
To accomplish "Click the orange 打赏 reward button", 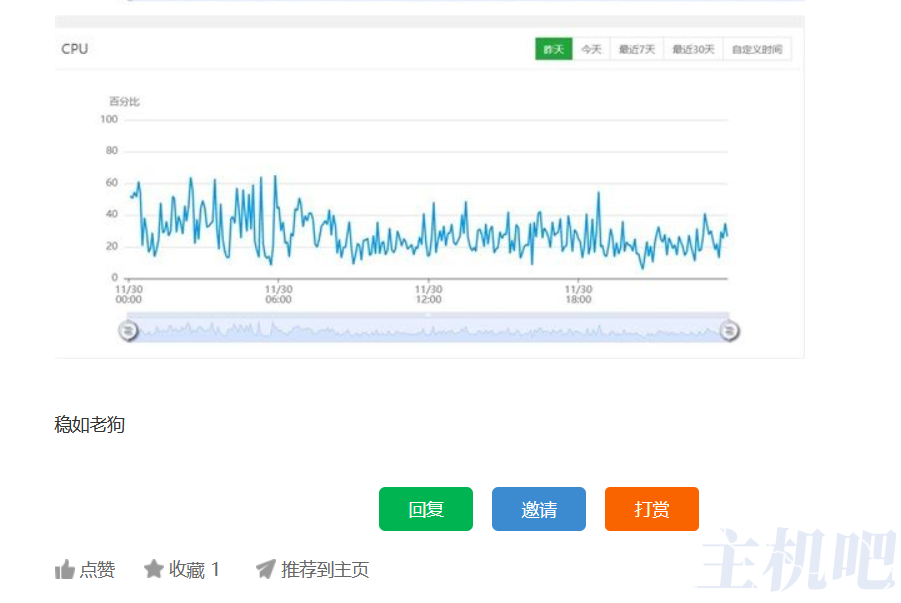I will (652, 509).
